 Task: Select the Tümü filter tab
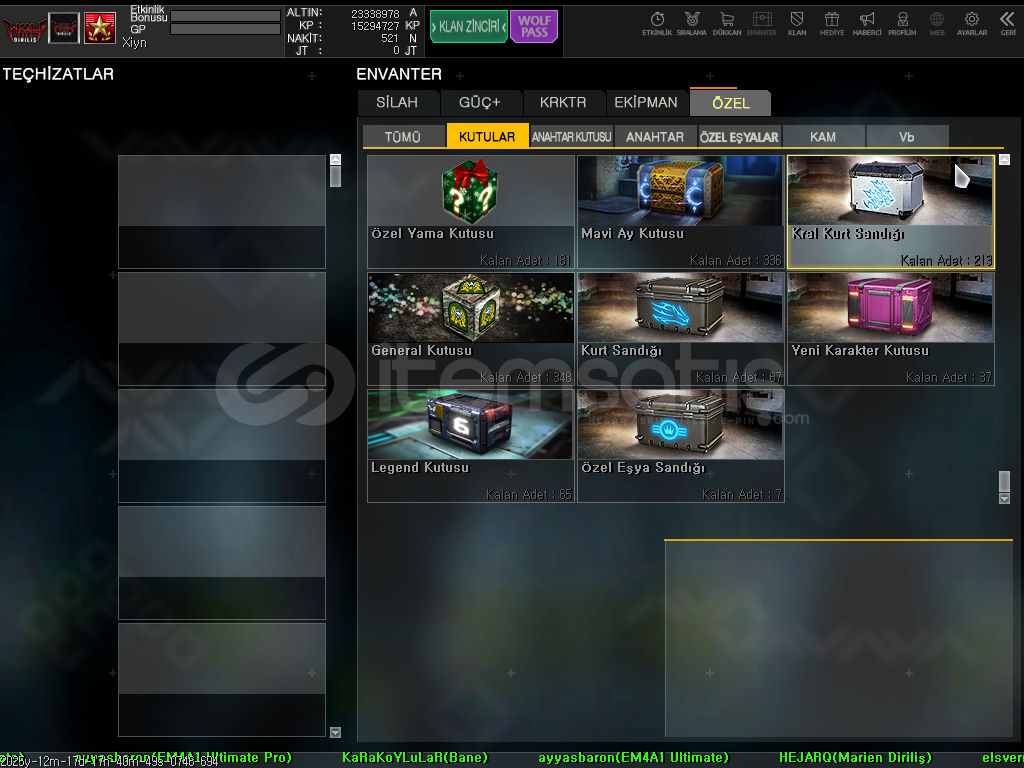point(402,137)
